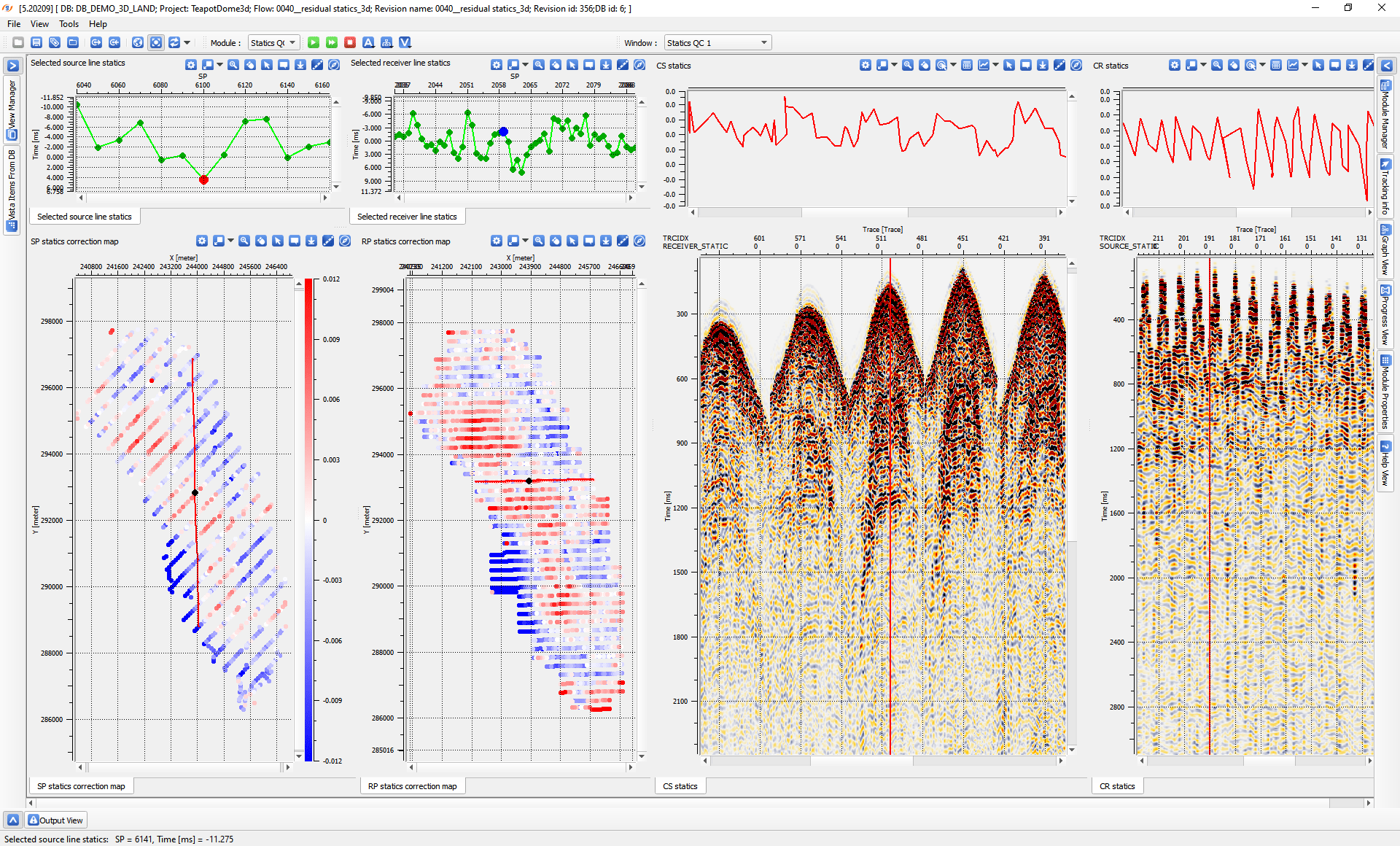The image size is (1400, 846).
Task: Open the Tools menu
Action: tap(69, 24)
